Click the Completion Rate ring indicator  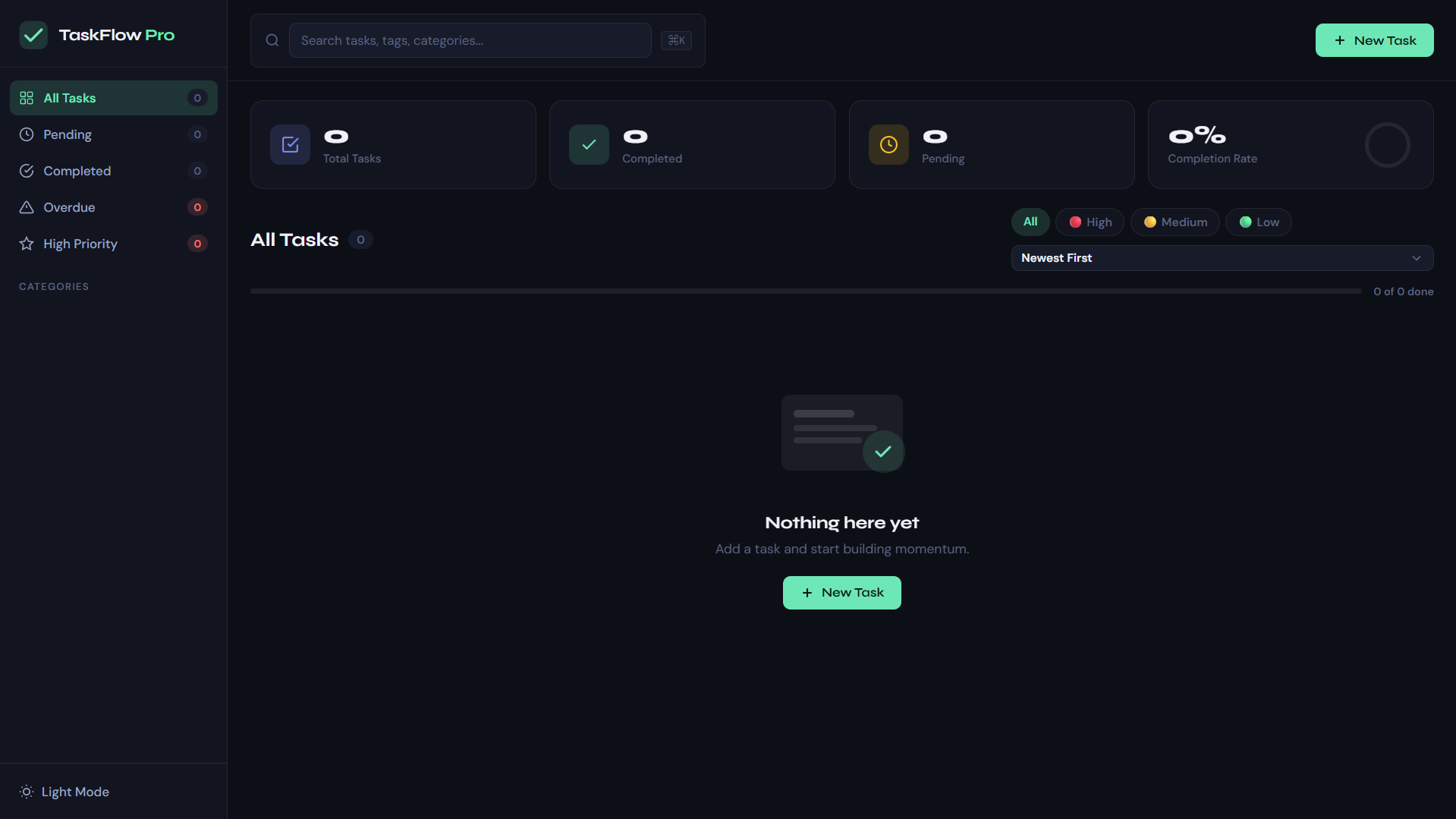click(1387, 144)
